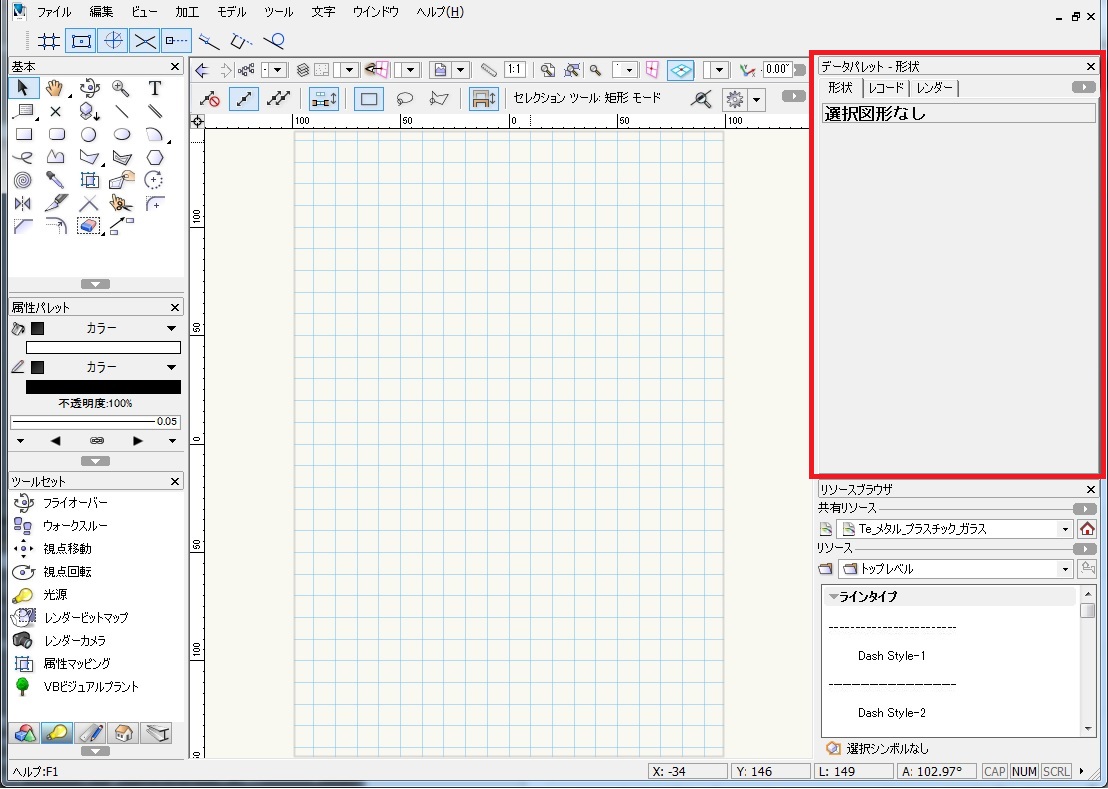The height and width of the screenshot is (789, 1108).
Task: Choose 光源 light tool
Action: point(56,595)
